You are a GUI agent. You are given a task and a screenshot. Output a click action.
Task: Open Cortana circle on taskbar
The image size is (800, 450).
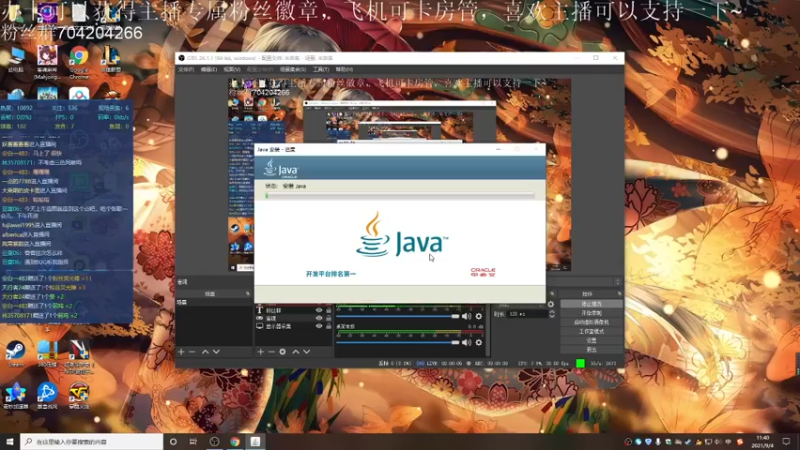(x=173, y=441)
